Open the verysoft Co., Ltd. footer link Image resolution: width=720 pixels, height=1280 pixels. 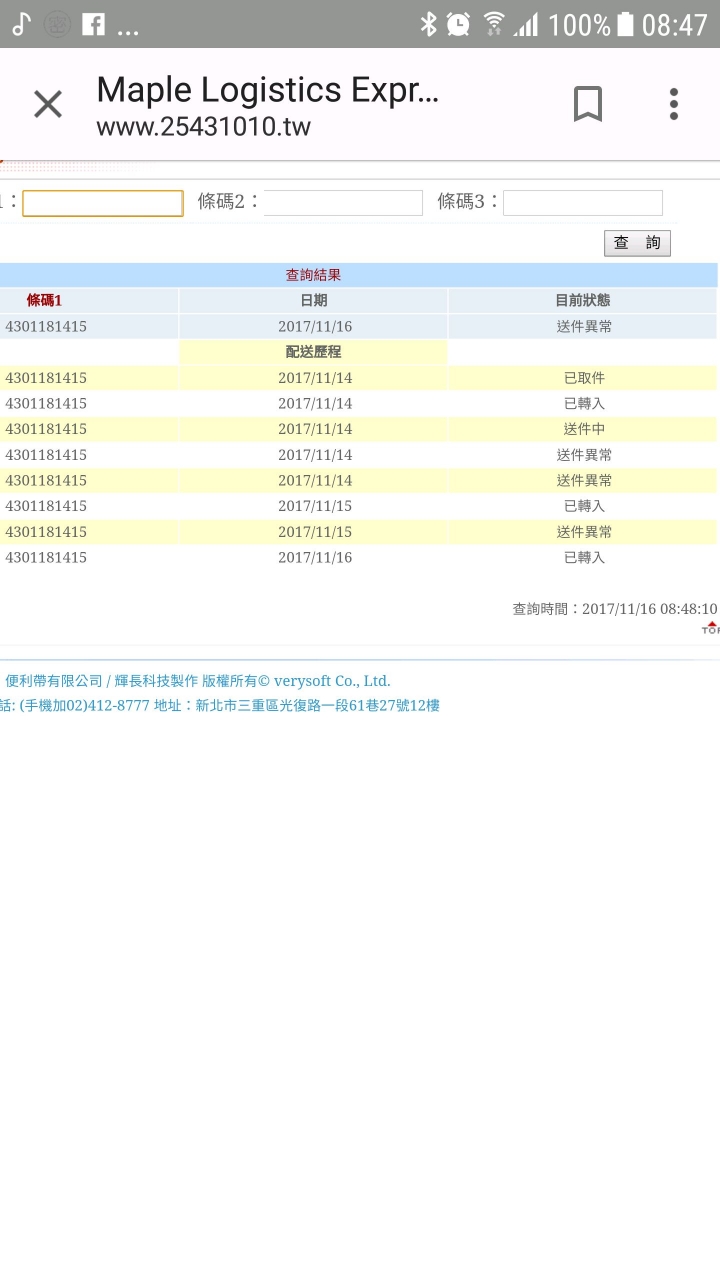tap(332, 681)
